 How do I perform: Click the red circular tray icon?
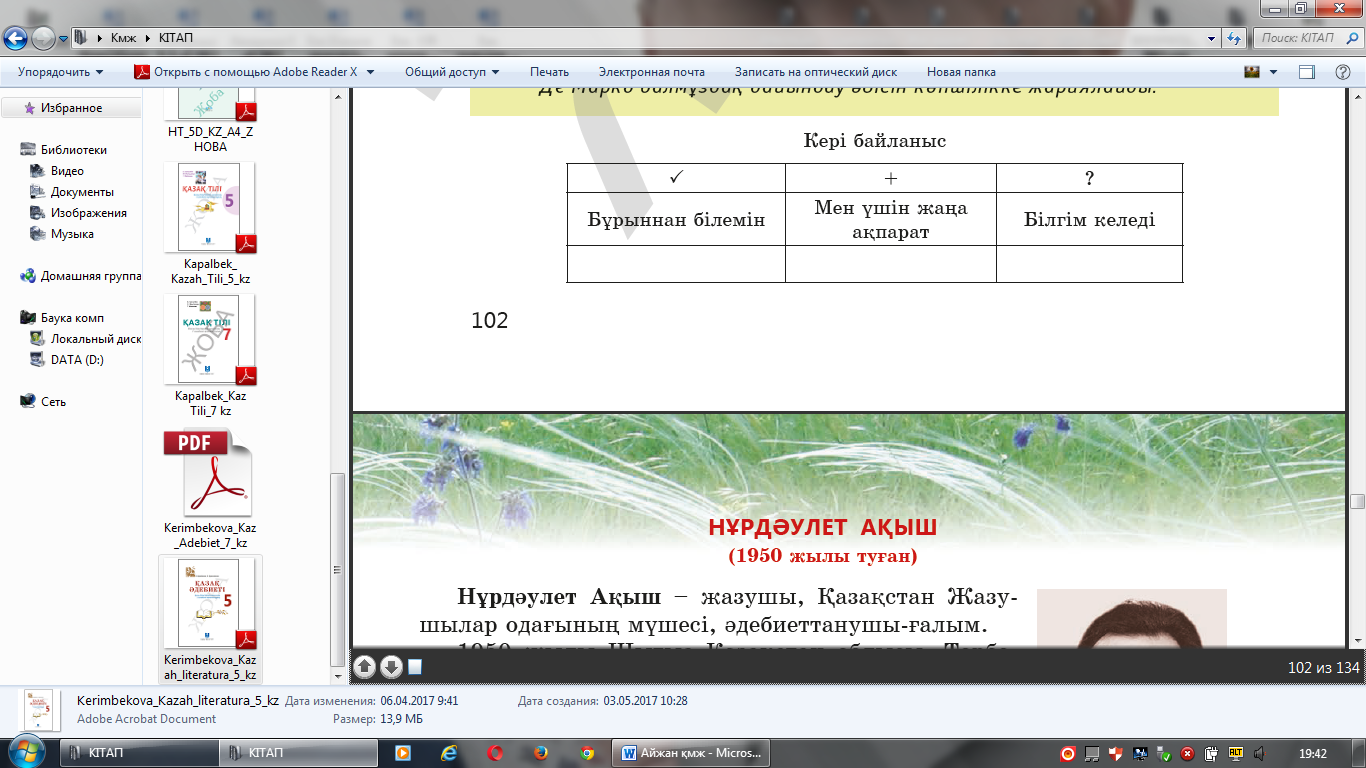pyautogui.click(x=1068, y=753)
